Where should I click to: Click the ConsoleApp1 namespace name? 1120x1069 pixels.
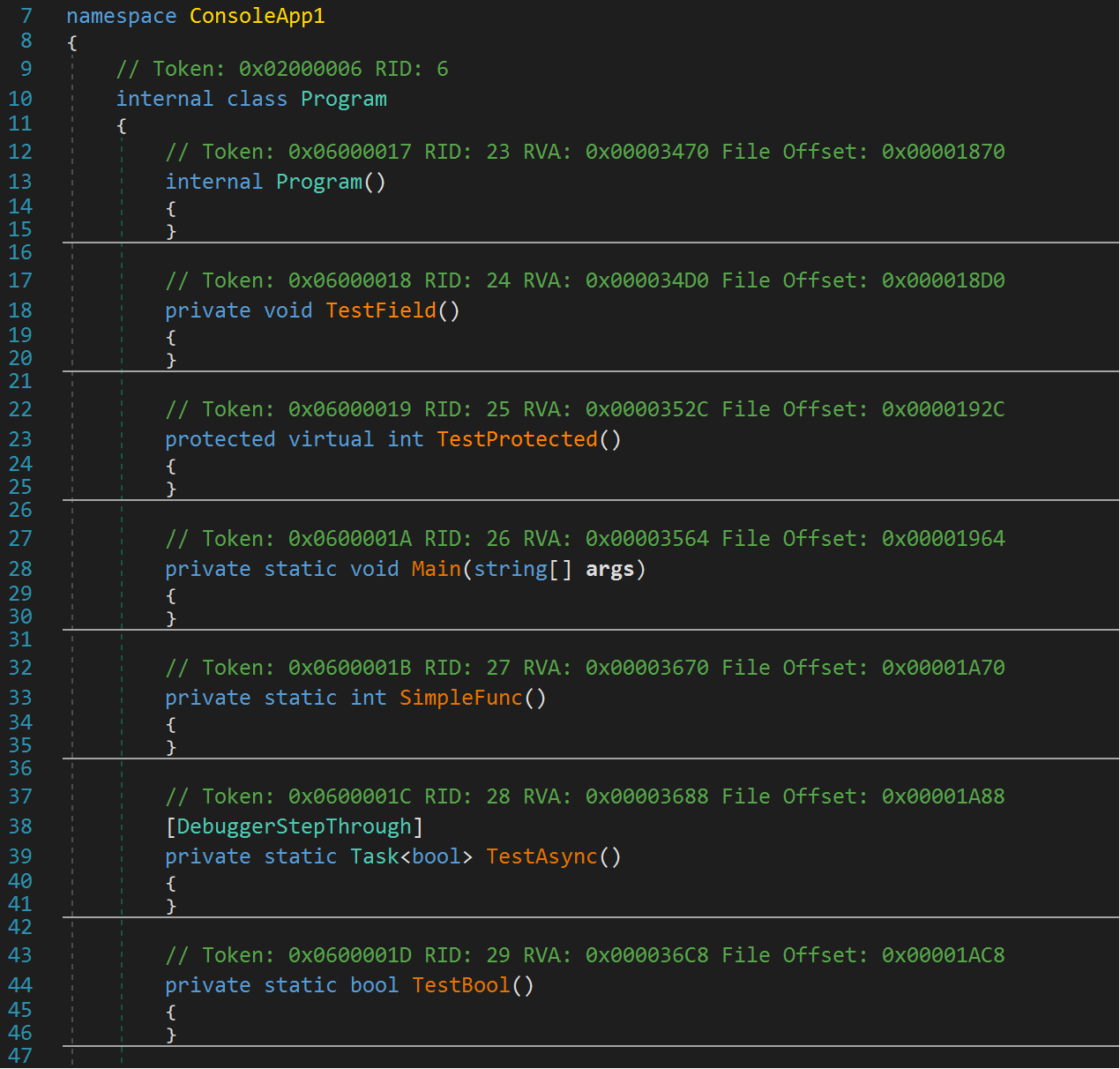point(257,17)
